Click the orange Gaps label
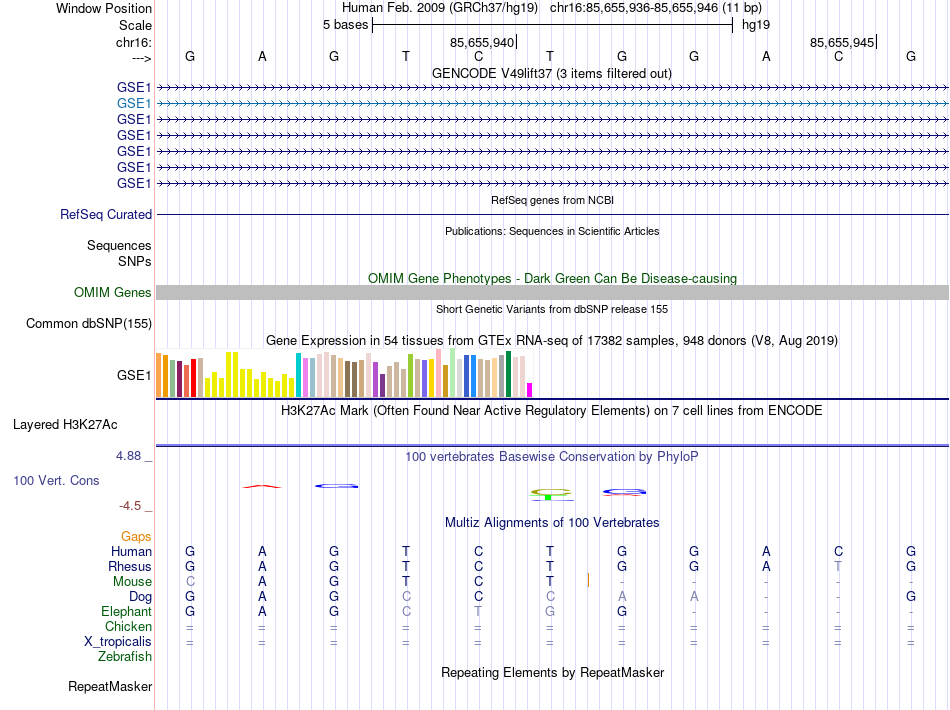Image resolution: width=950 pixels, height=710 pixels. click(136, 536)
